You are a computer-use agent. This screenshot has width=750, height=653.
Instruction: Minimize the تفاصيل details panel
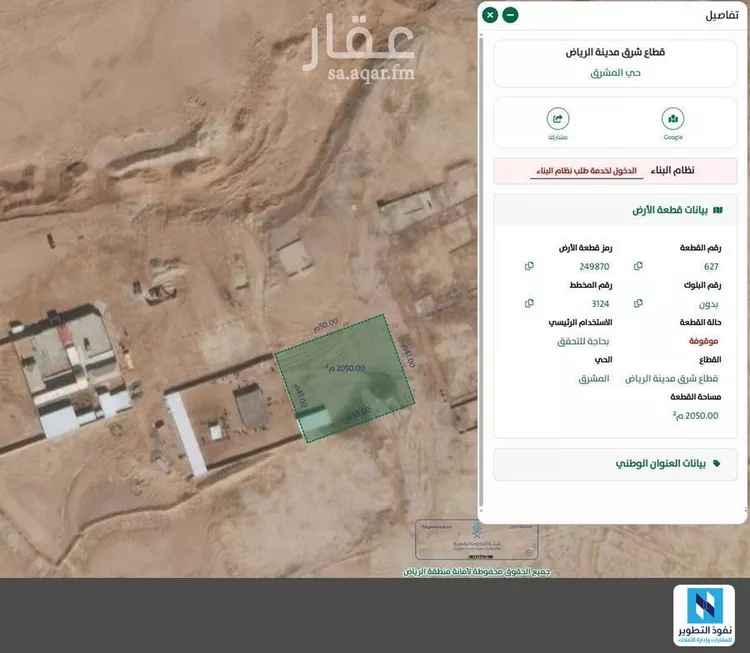pyautogui.click(x=510, y=15)
